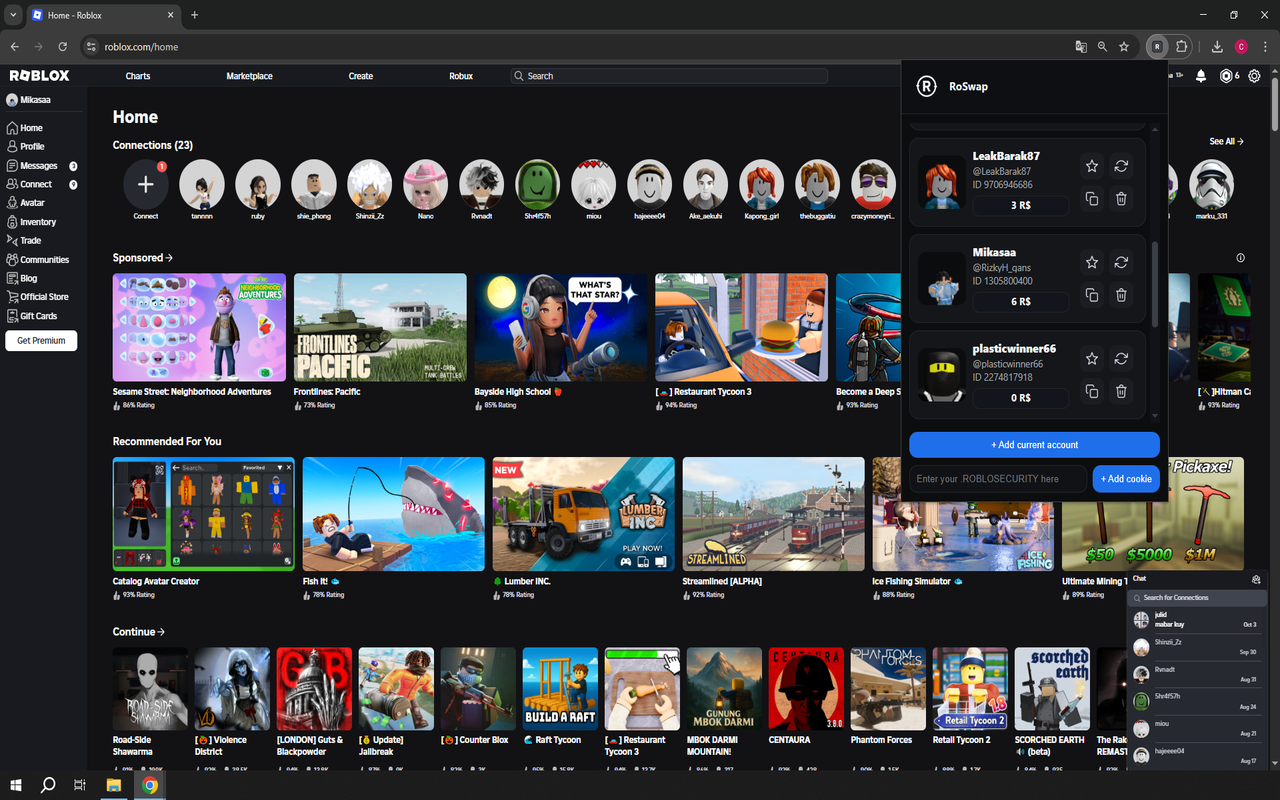Image resolution: width=1280 pixels, height=800 pixels.
Task: Open Windows Start menu
Action: click(x=17, y=785)
